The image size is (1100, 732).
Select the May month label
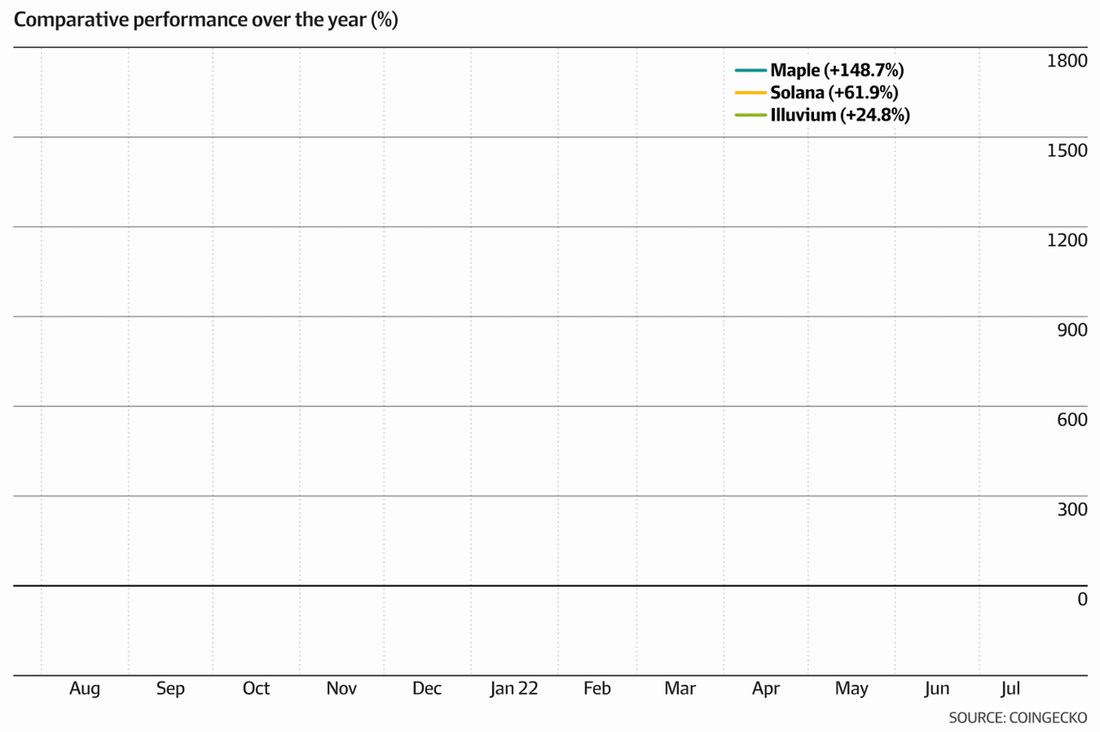click(x=851, y=689)
